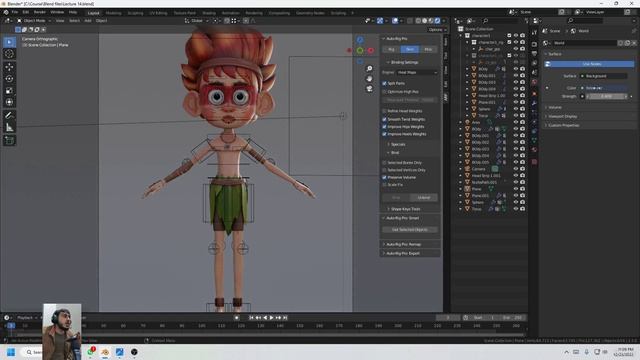The image size is (640, 360).
Task: Toggle the Optimize High Res checkbox
Action: click(384, 92)
